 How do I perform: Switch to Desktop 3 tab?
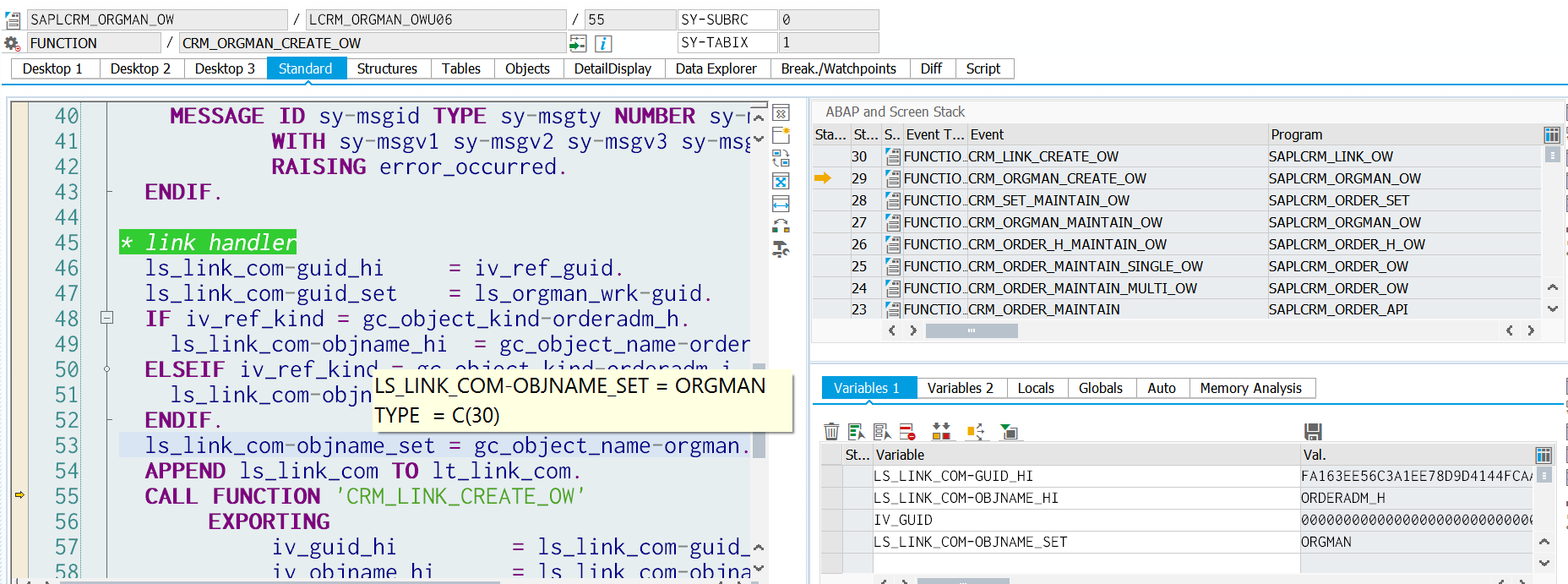click(225, 68)
